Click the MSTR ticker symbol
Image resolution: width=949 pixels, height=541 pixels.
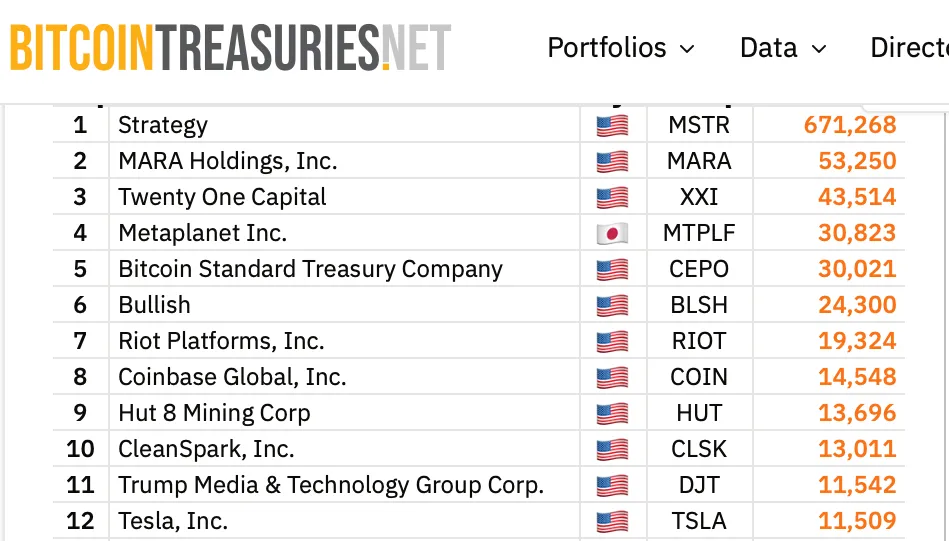pos(700,126)
